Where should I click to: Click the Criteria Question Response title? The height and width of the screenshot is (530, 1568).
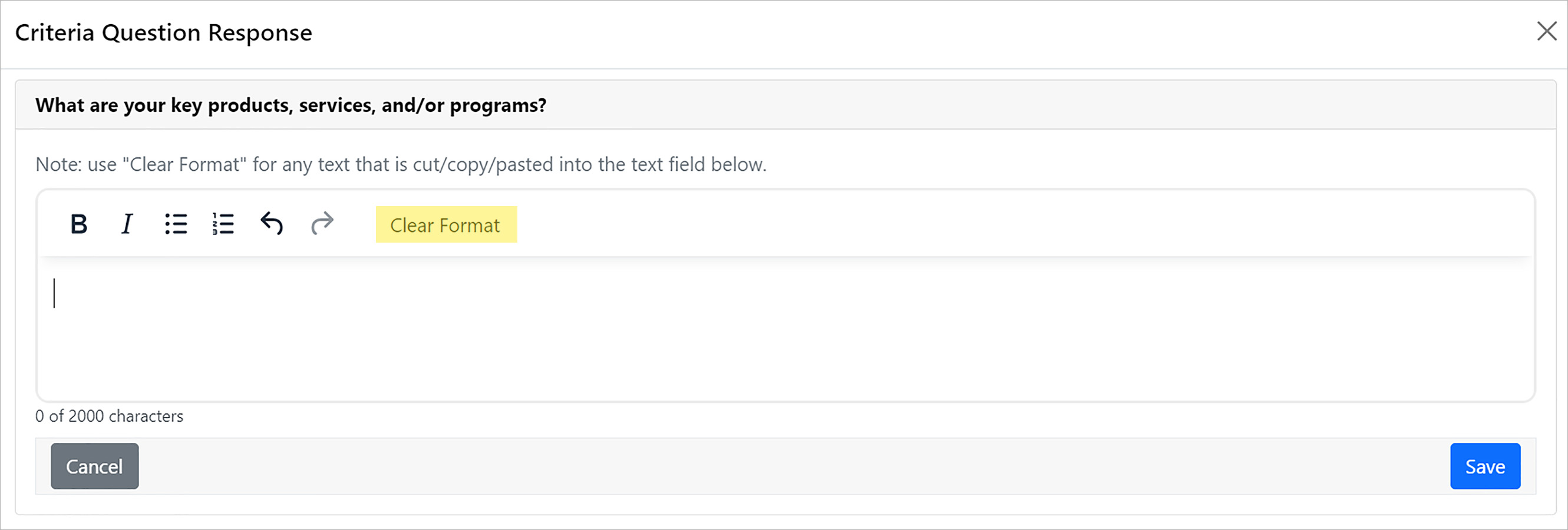164,33
